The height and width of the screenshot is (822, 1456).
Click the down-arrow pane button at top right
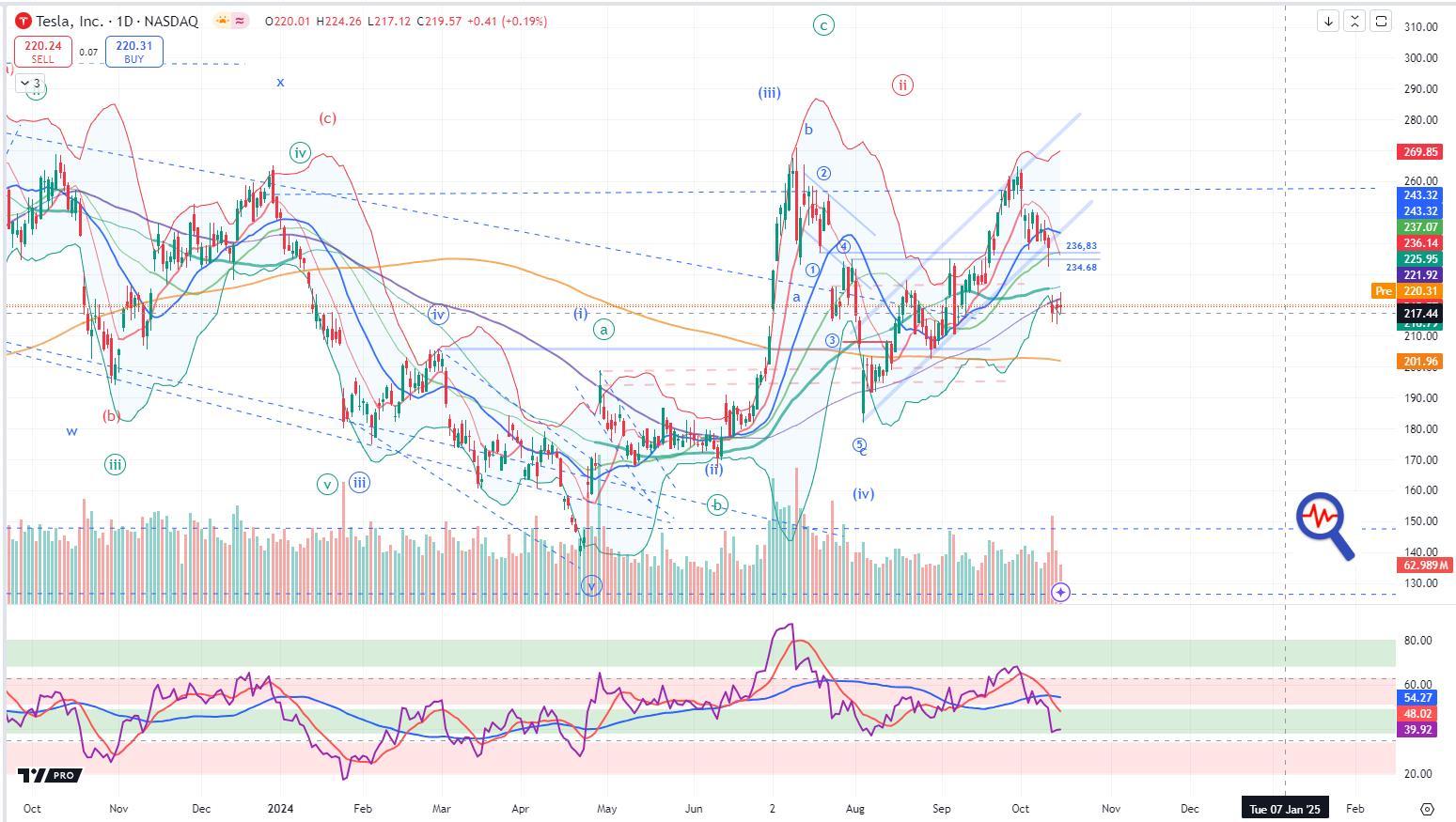(x=1328, y=21)
